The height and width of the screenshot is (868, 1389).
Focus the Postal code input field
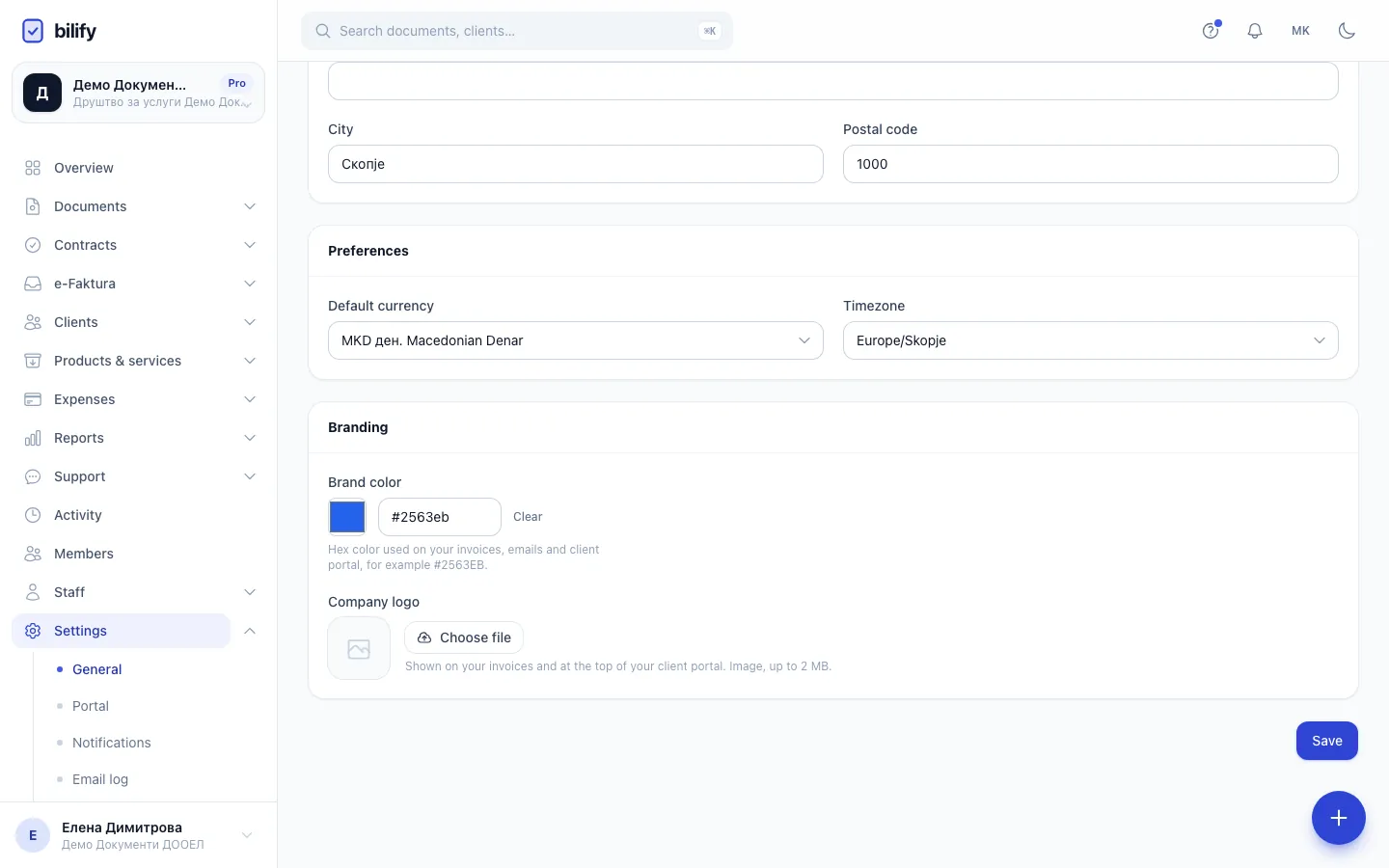click(x=1091, y=164)
